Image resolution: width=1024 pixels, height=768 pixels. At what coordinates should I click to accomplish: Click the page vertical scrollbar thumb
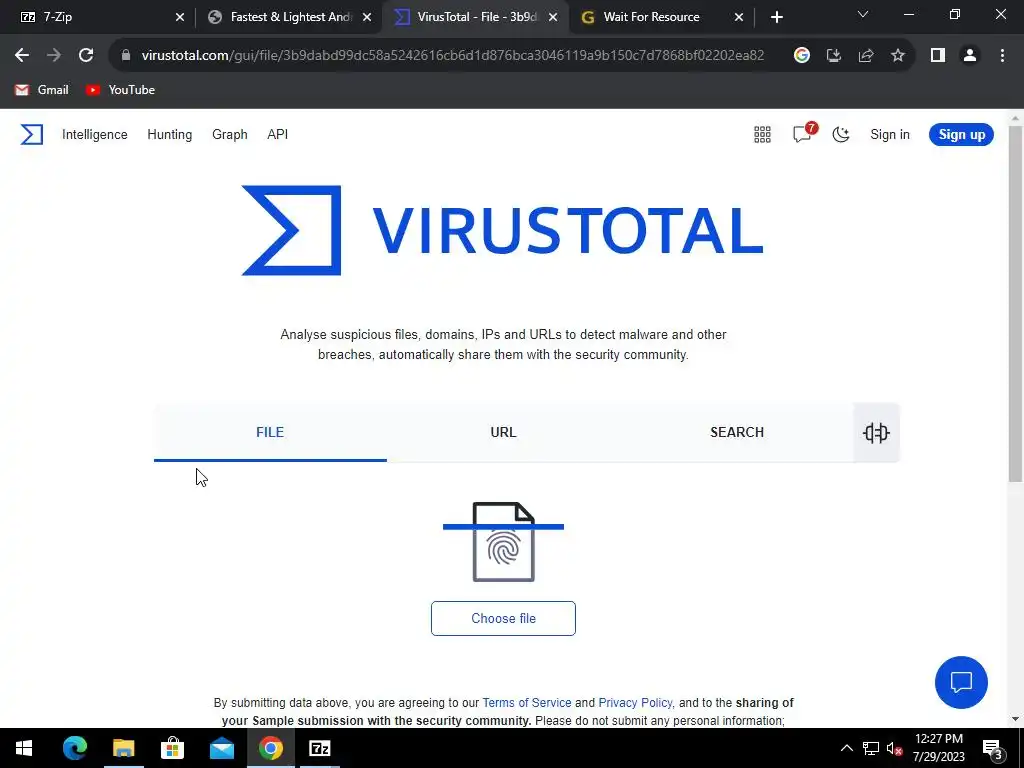point(1015,304)
